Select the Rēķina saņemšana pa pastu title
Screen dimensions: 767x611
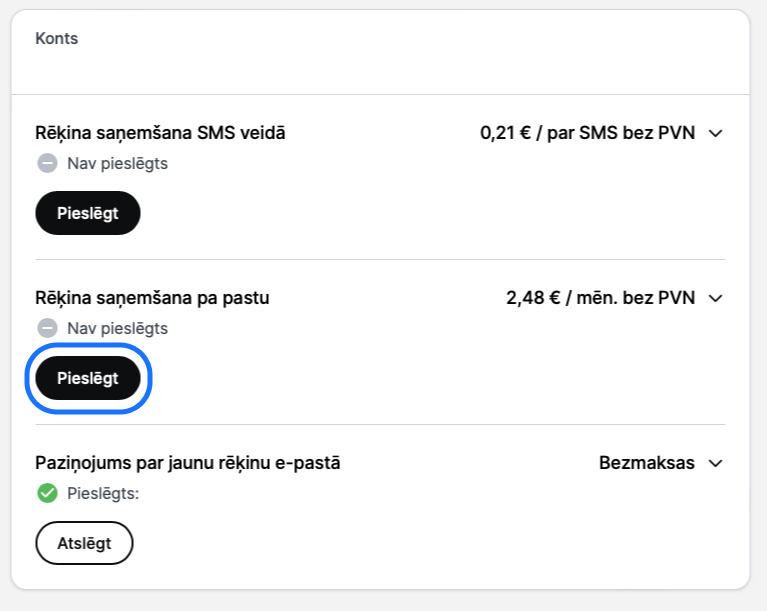click(x=152, y=298)
